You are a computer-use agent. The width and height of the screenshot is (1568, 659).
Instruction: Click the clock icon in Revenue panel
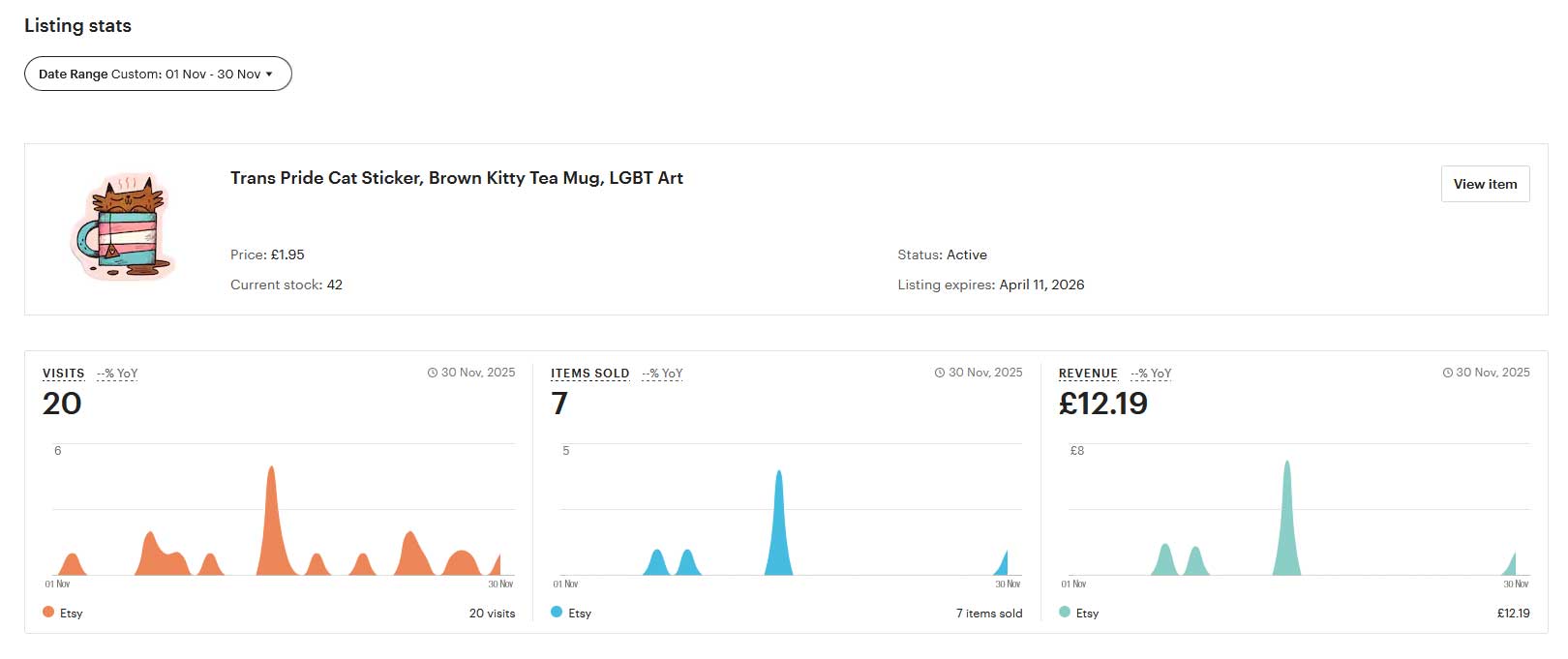1447,373
